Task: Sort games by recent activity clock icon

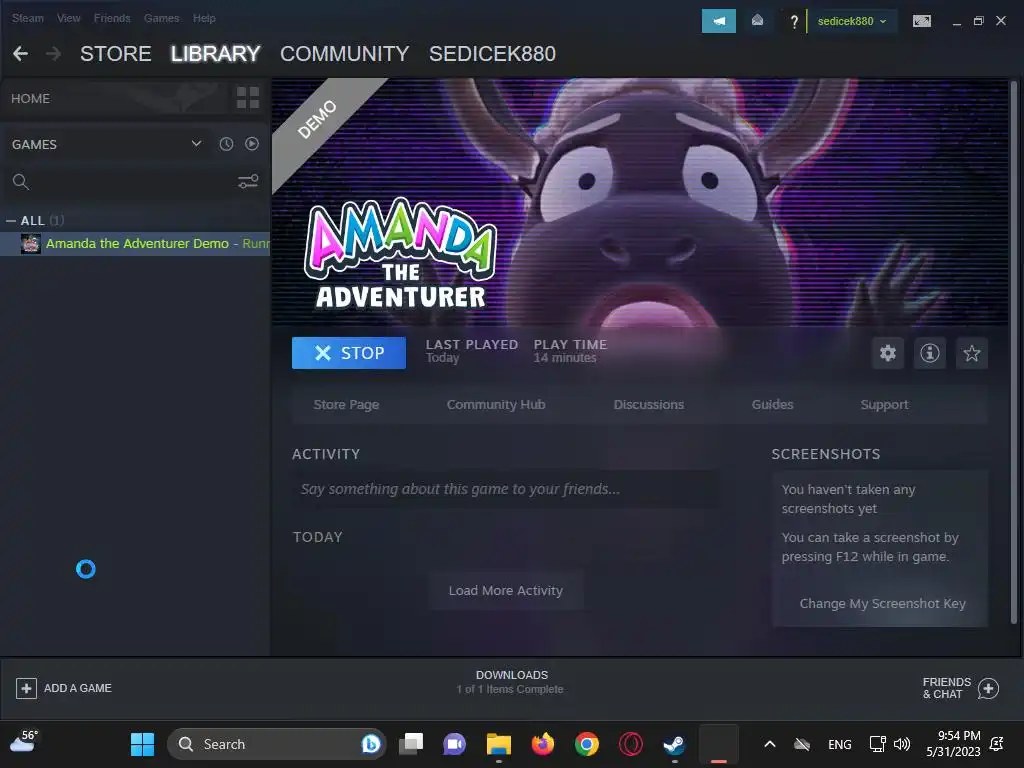Action: click(x=226, y=144)
